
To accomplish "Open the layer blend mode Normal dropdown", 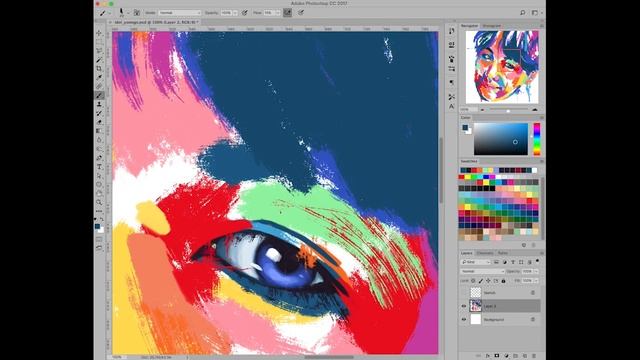I will (x=482, y=271).
